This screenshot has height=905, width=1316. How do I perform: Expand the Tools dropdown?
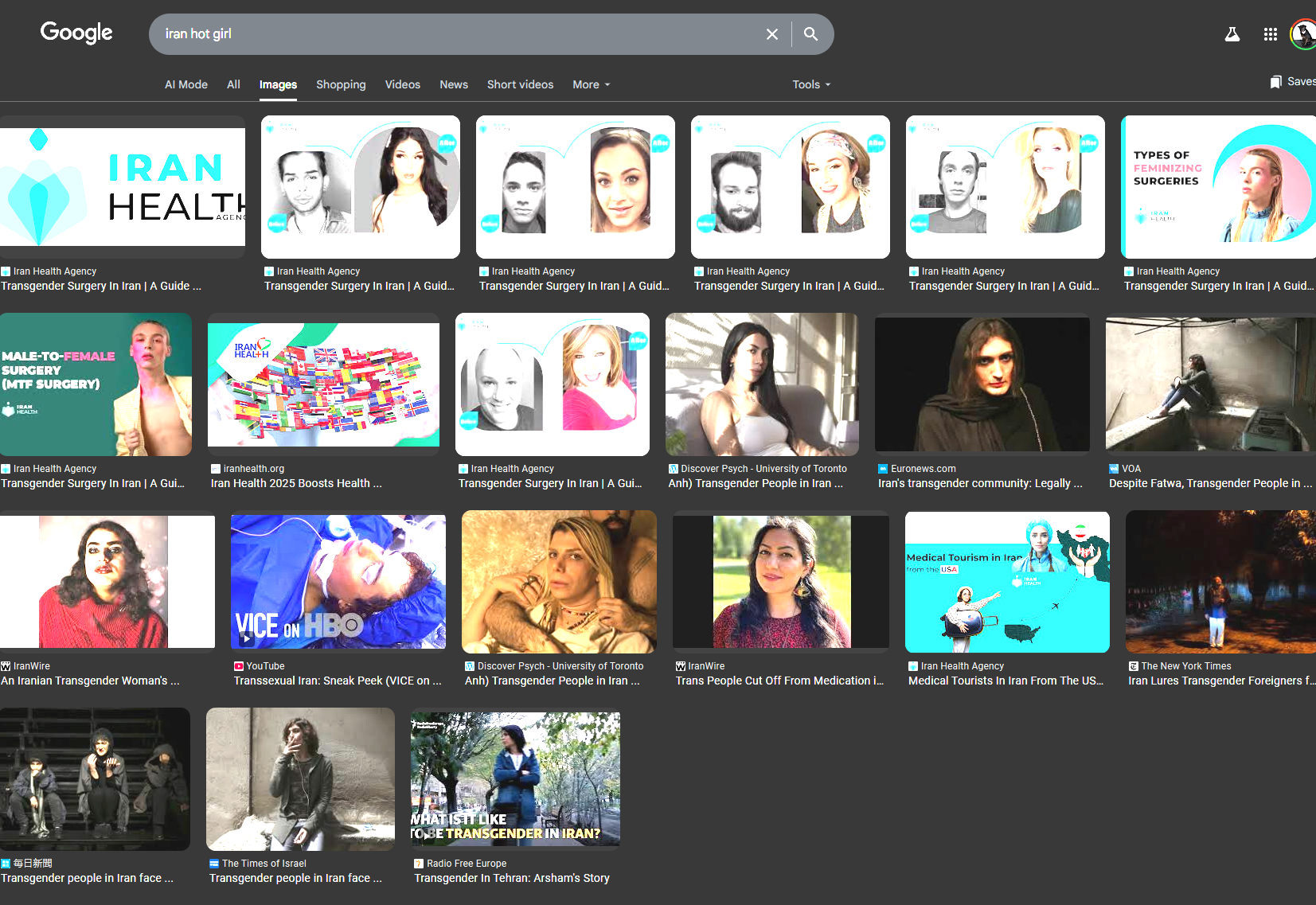(x=811, y=84)
